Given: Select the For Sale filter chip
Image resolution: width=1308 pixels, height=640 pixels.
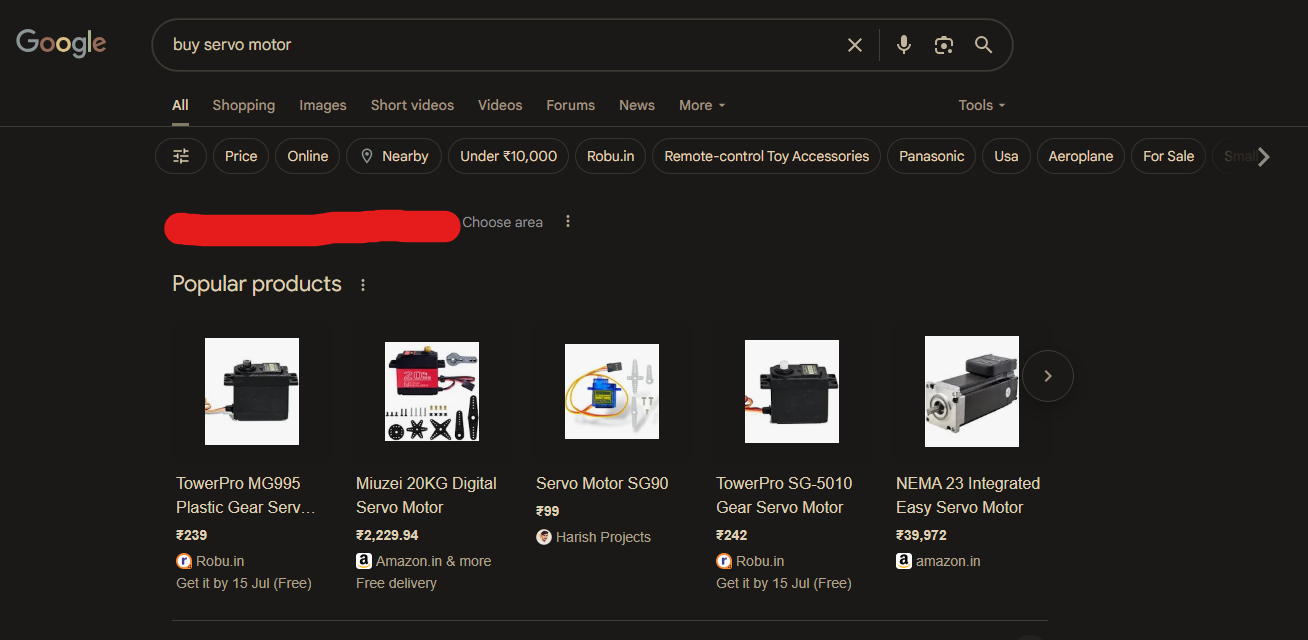Looking at the screenshot, I should 1169,156.
